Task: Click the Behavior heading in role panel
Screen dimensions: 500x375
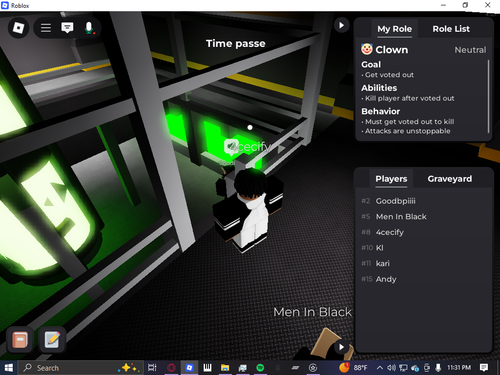Action: coord(381,111)
